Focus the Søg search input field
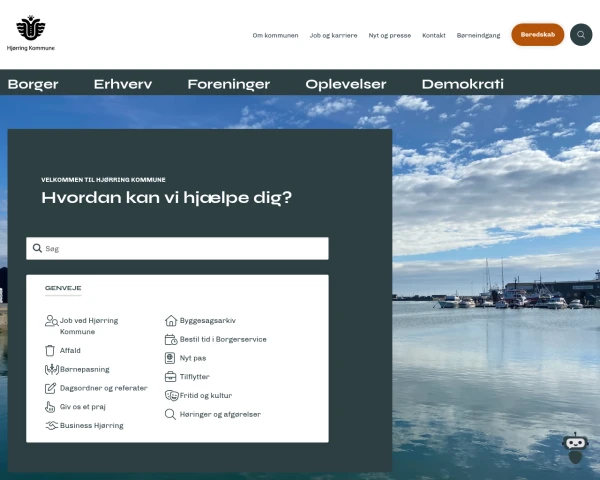Image resolution: width=600 pixels, height=480 pixels. pyautogui.click(x=177, y=248)
